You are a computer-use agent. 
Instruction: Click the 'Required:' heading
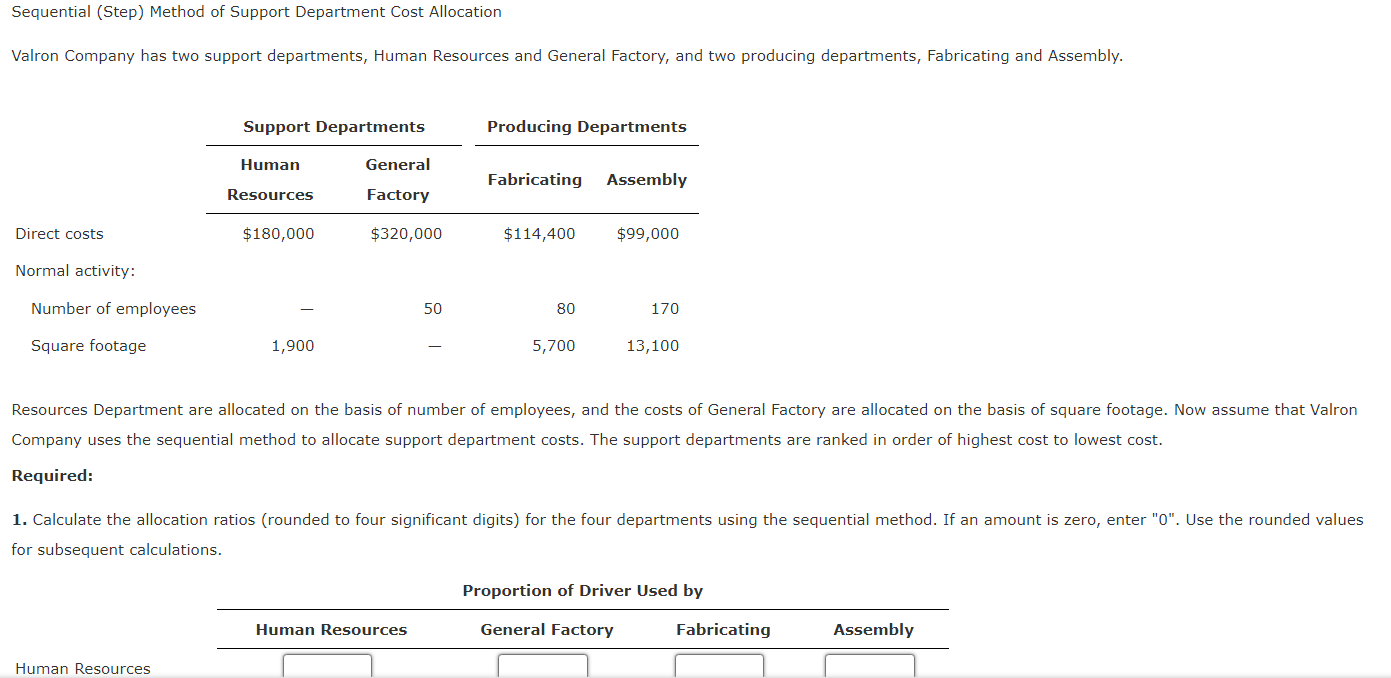[x=52, y=476]
